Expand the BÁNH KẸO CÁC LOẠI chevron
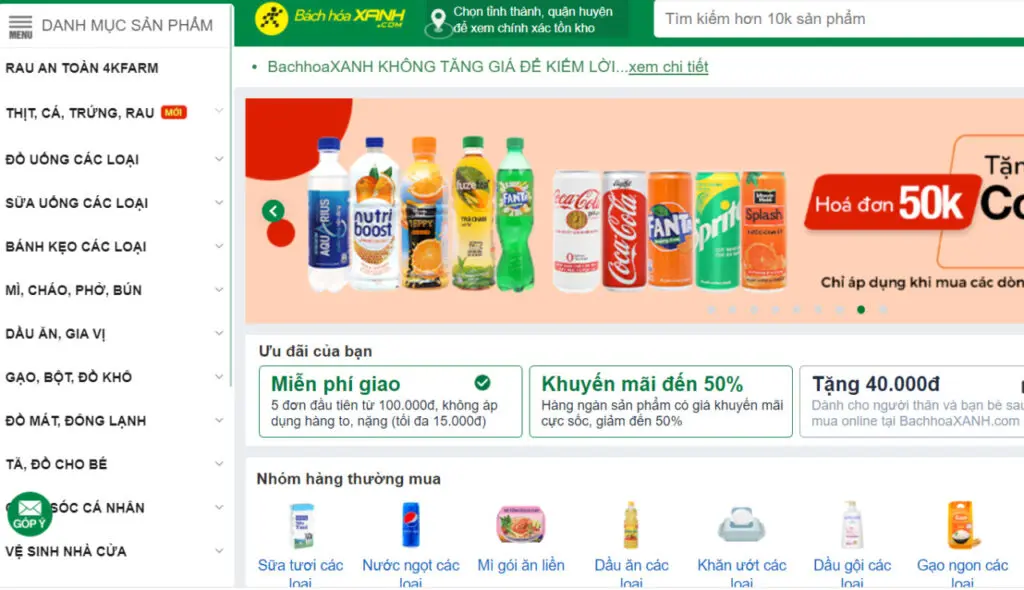 click(x=219, y=246)
